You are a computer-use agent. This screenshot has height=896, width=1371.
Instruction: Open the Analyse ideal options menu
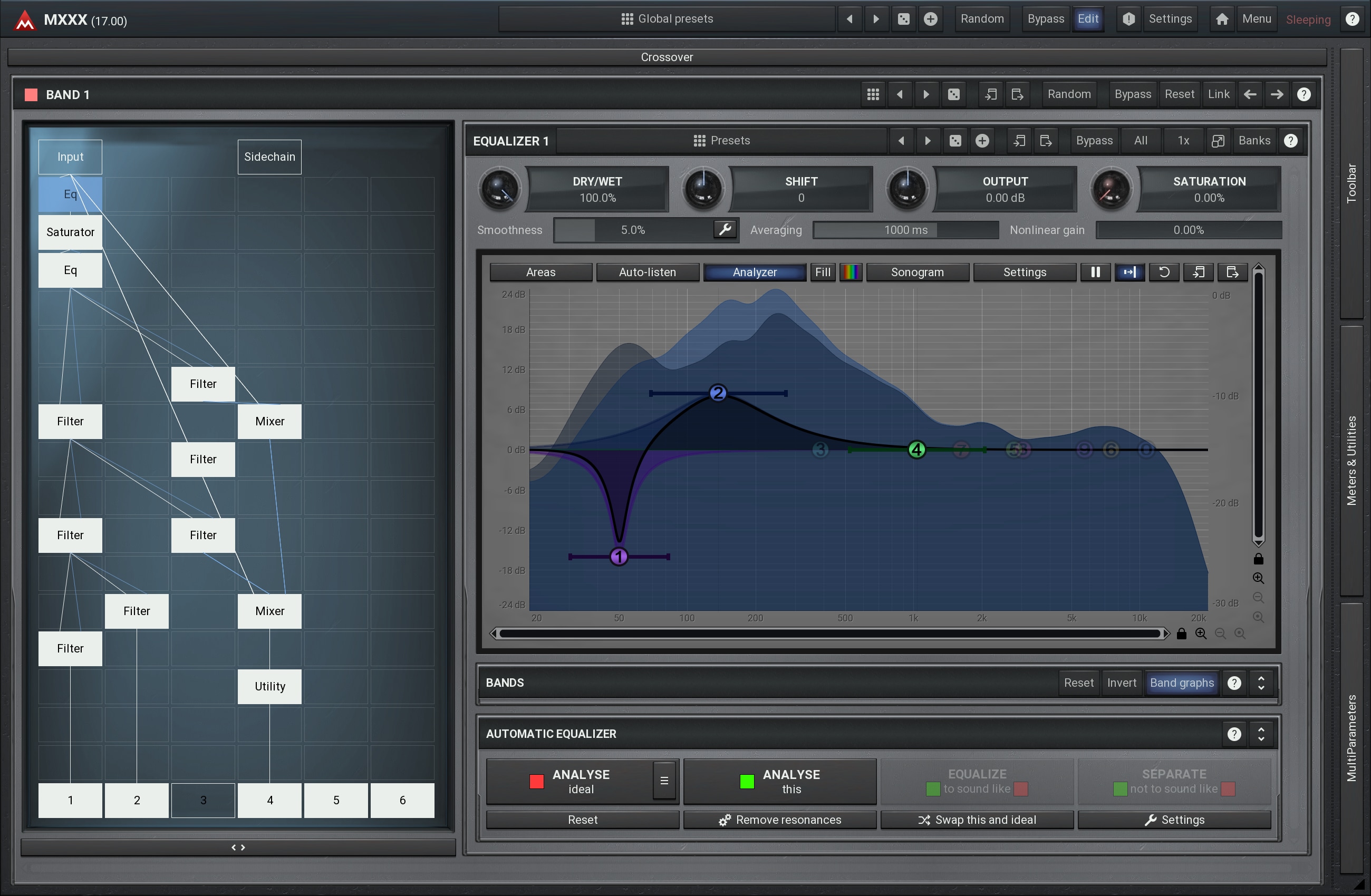tap(663, 781)
